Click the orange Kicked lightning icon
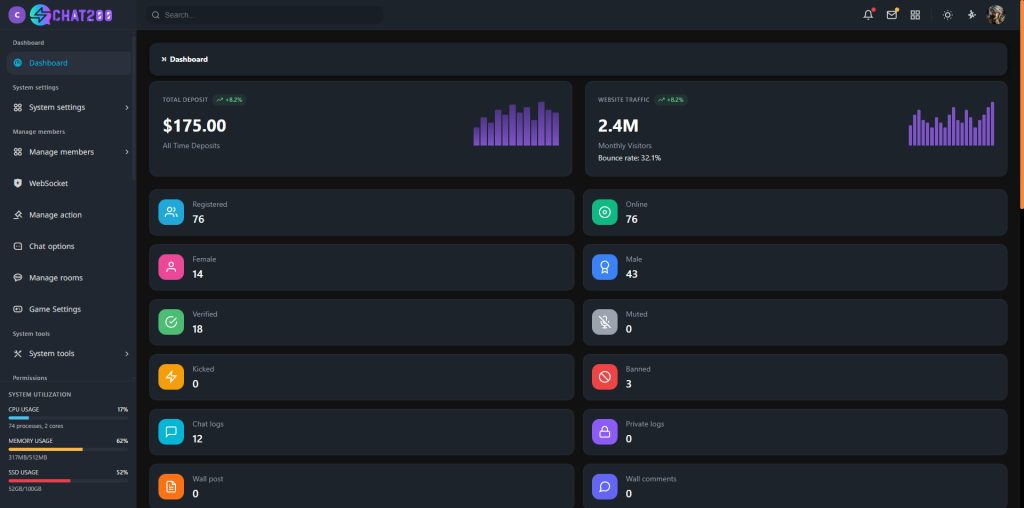The height and width of the screenshot is (508, 1024). [x=171, y=377]
